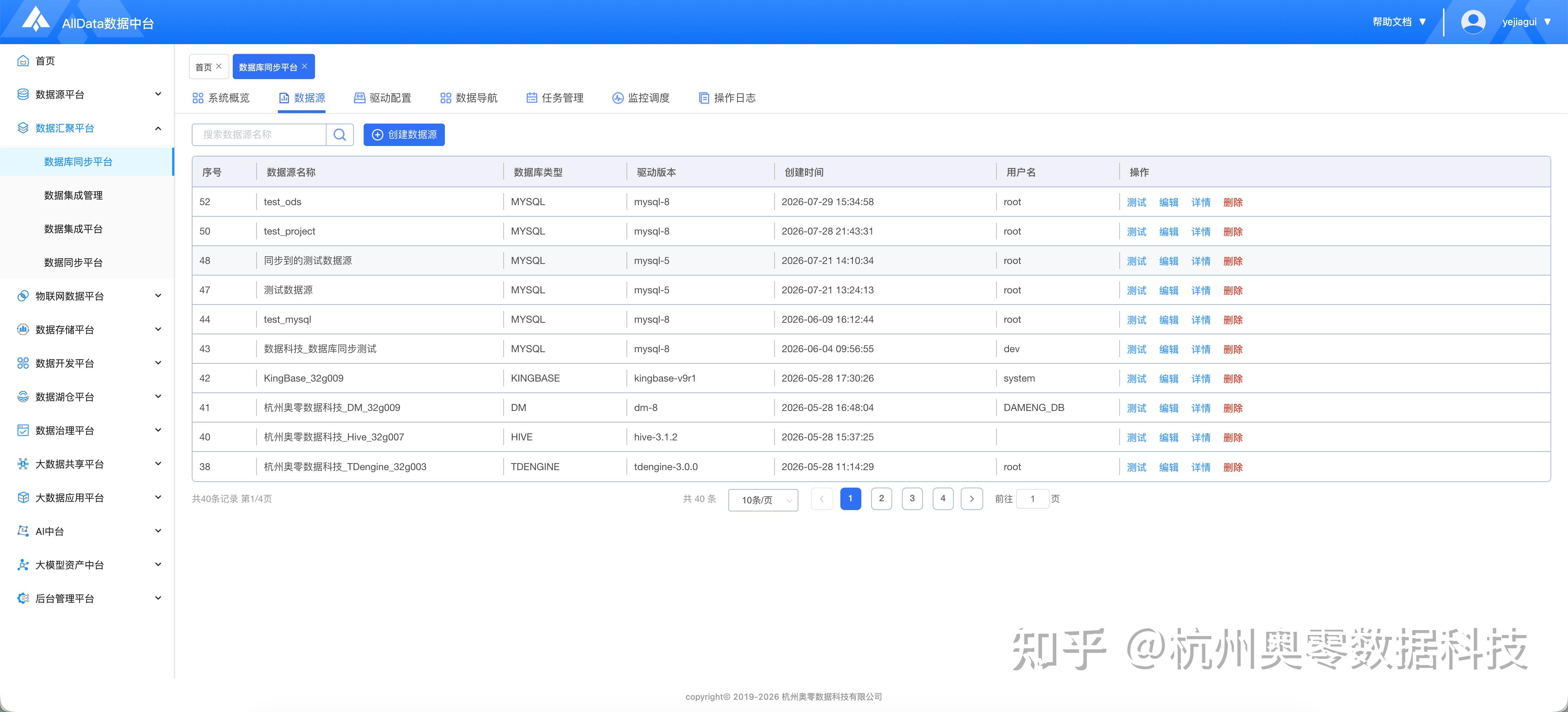Click the DAMENG_DB username cell

click(x=1034, y=408)
